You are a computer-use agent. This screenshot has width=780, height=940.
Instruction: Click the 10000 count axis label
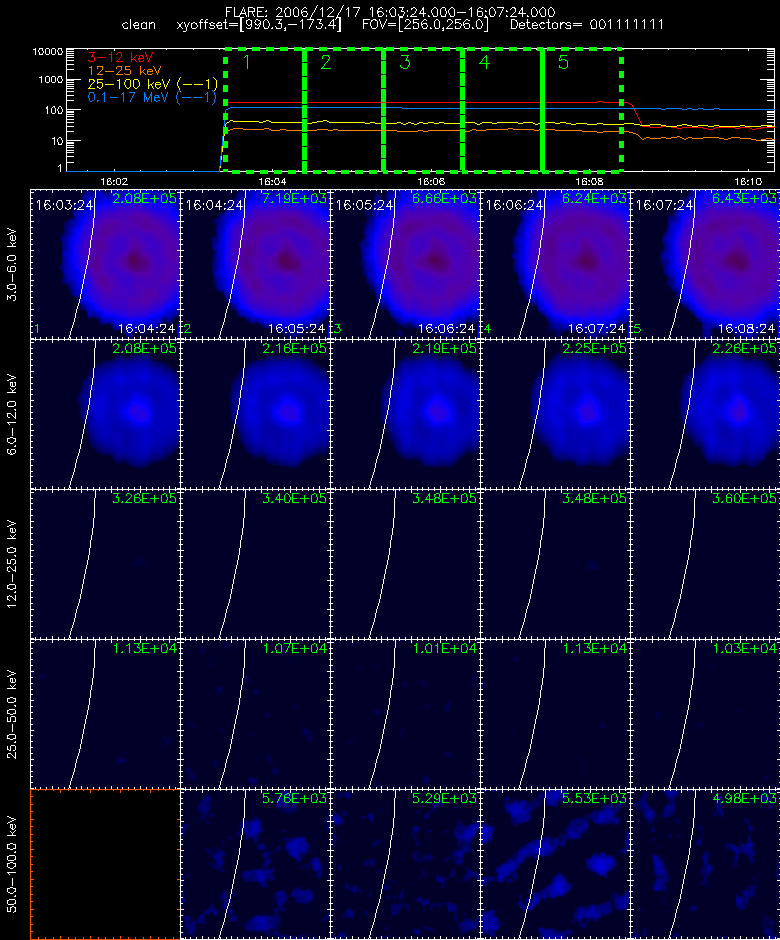coord(48,52)
